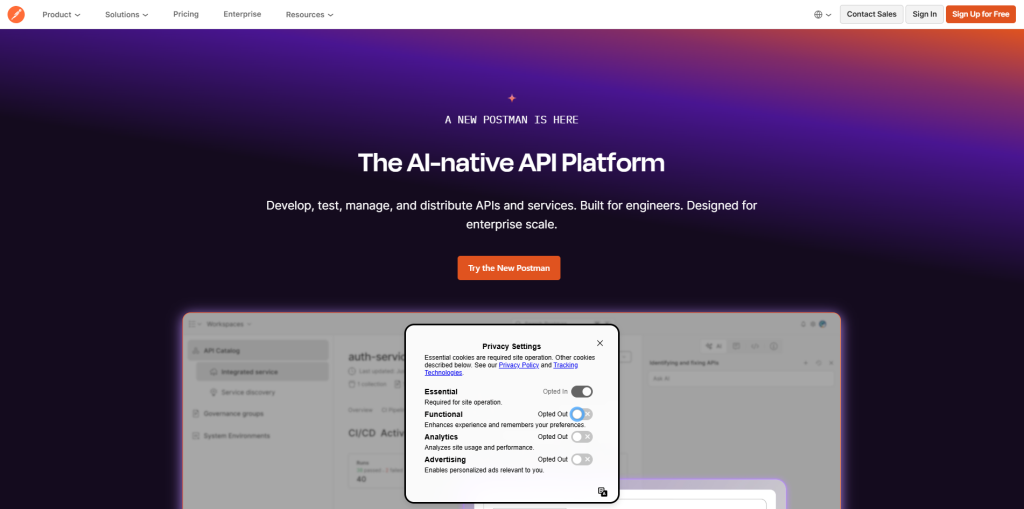
Task: Toggle the Essential cookies switch
Action: pos(582,391)
